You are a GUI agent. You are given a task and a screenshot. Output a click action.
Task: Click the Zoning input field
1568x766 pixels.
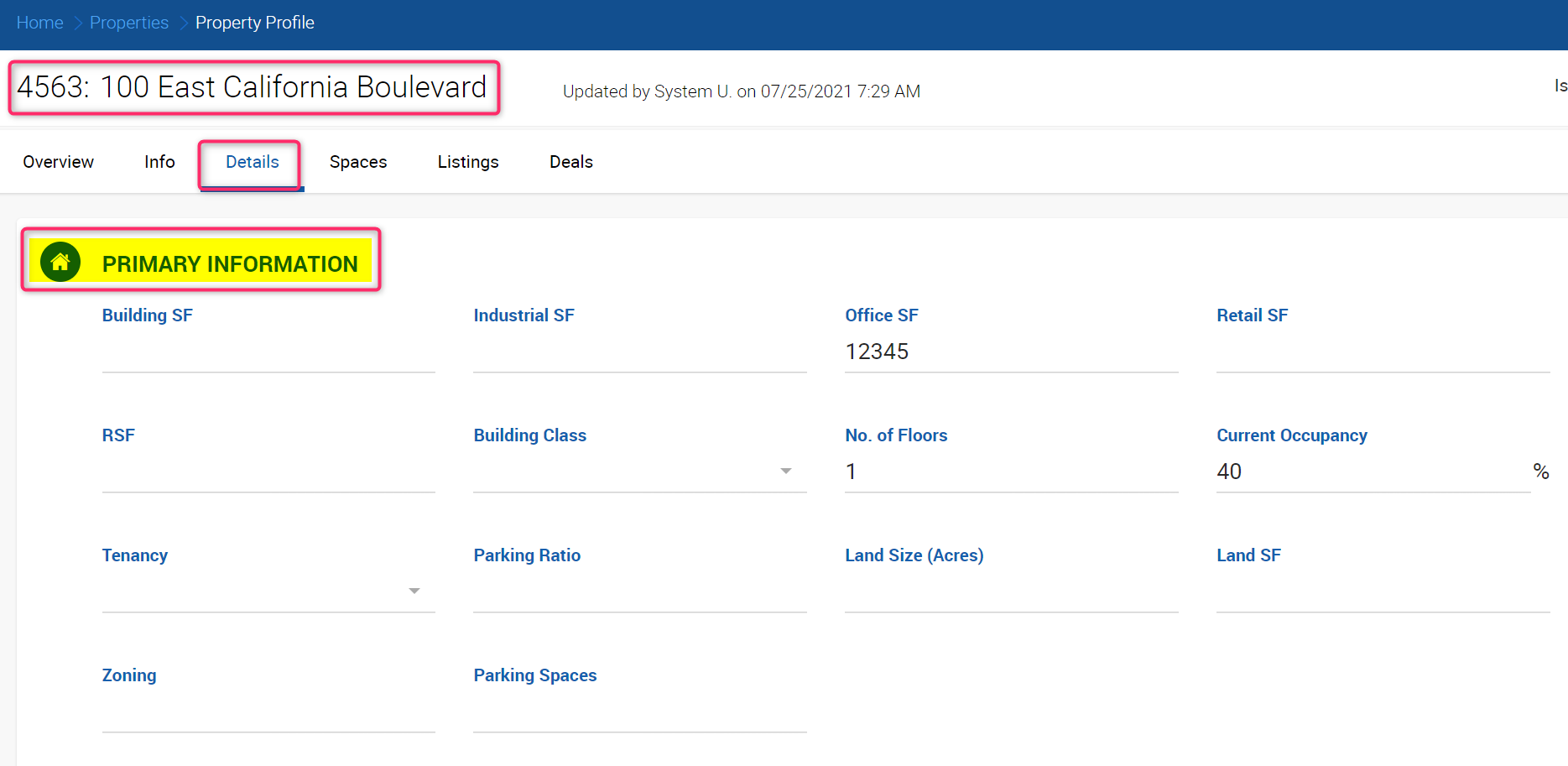268,712
